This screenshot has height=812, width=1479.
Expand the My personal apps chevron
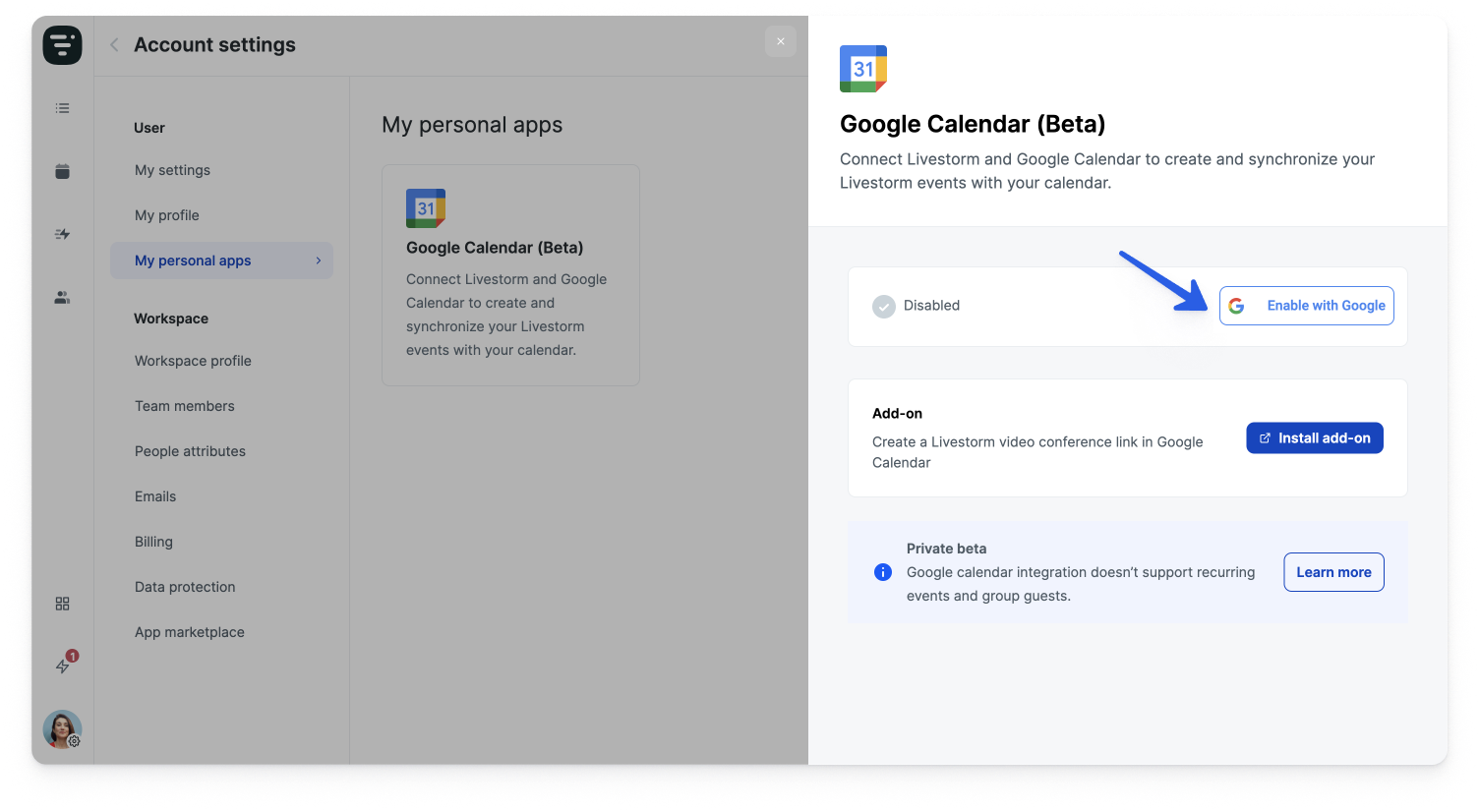(319, 261)
